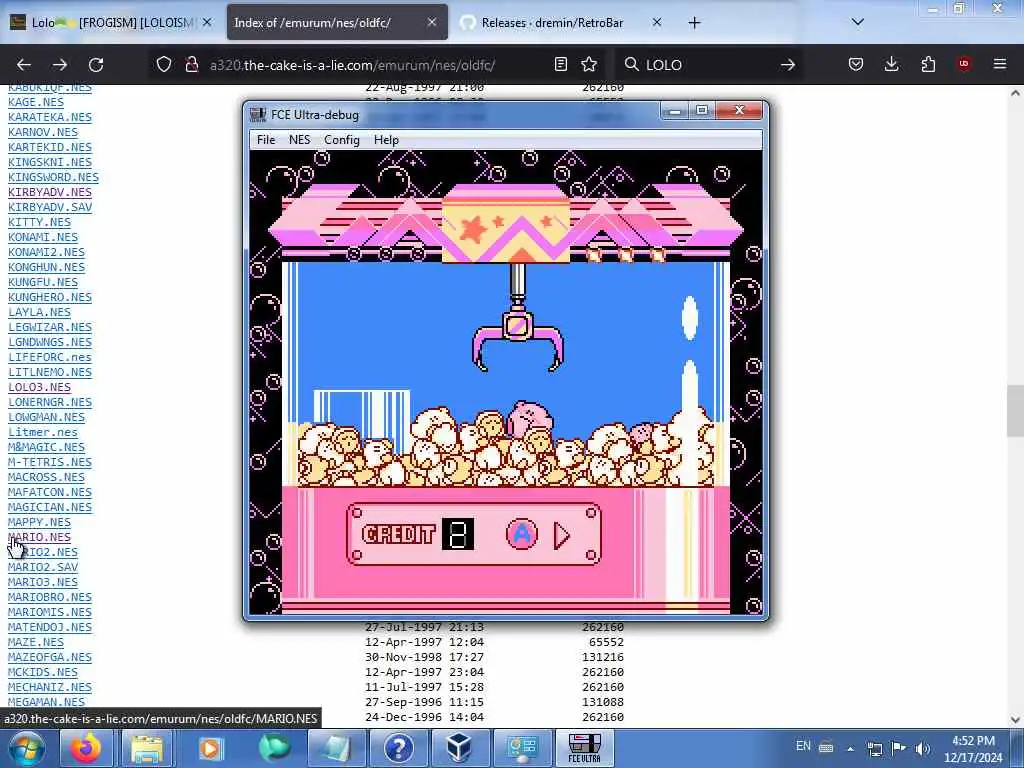
Task: Click the address bar URL field
Action: coord(379,65)
